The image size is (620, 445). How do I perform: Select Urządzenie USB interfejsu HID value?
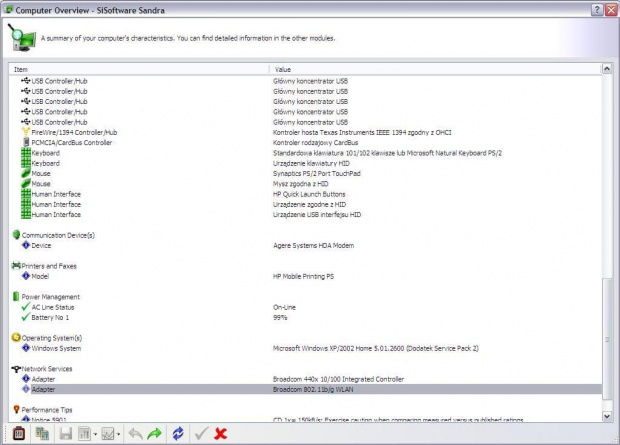317,214
